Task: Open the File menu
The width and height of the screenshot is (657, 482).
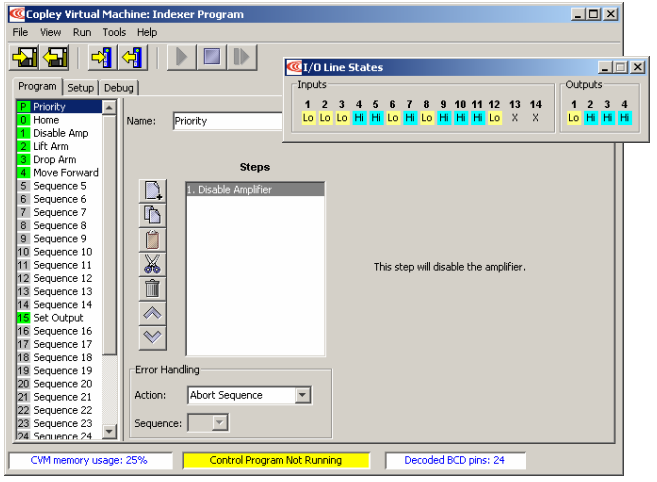Action: tap(20, 32)
